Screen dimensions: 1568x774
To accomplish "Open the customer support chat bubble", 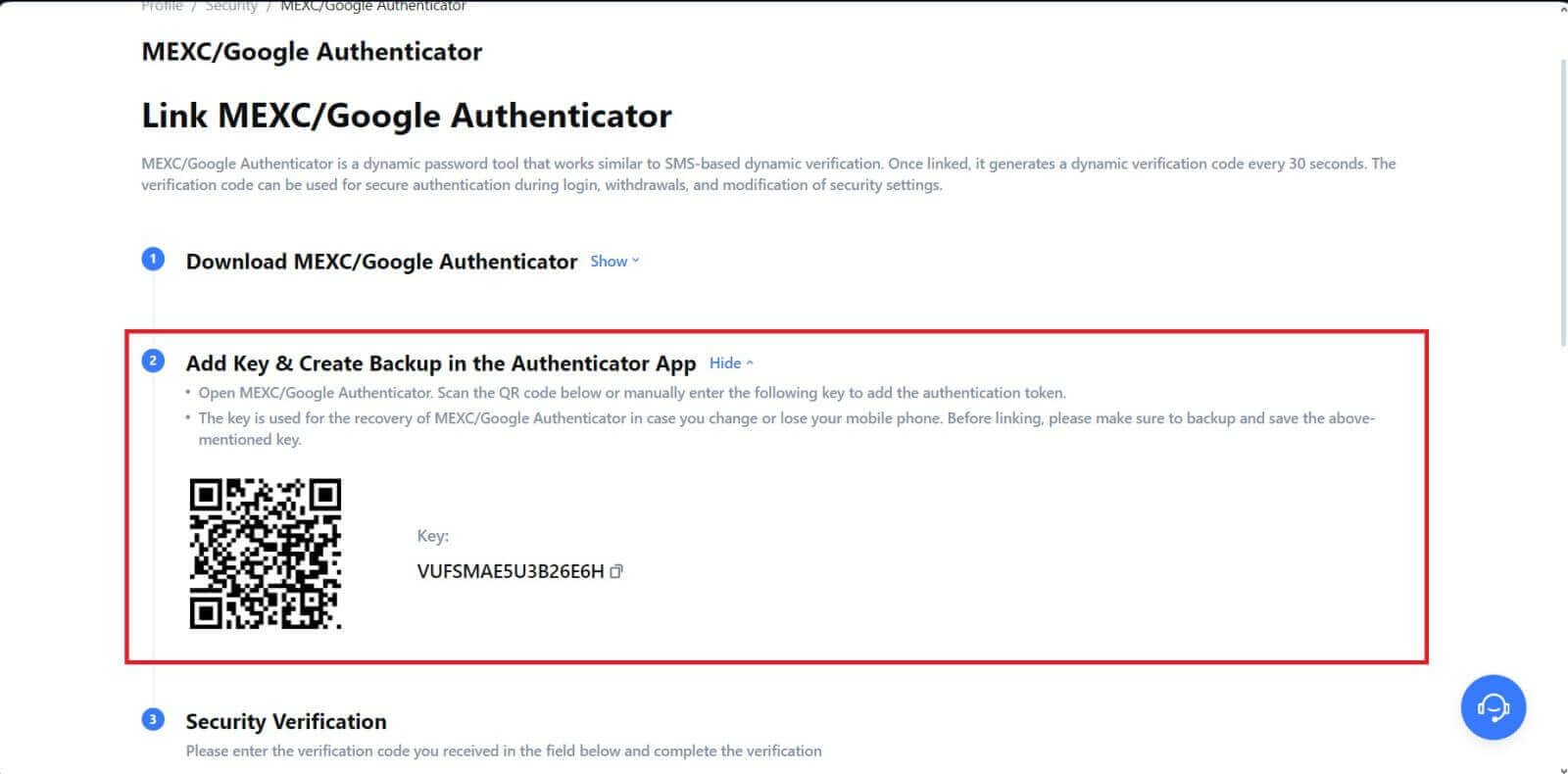I will click(1493, 706).
